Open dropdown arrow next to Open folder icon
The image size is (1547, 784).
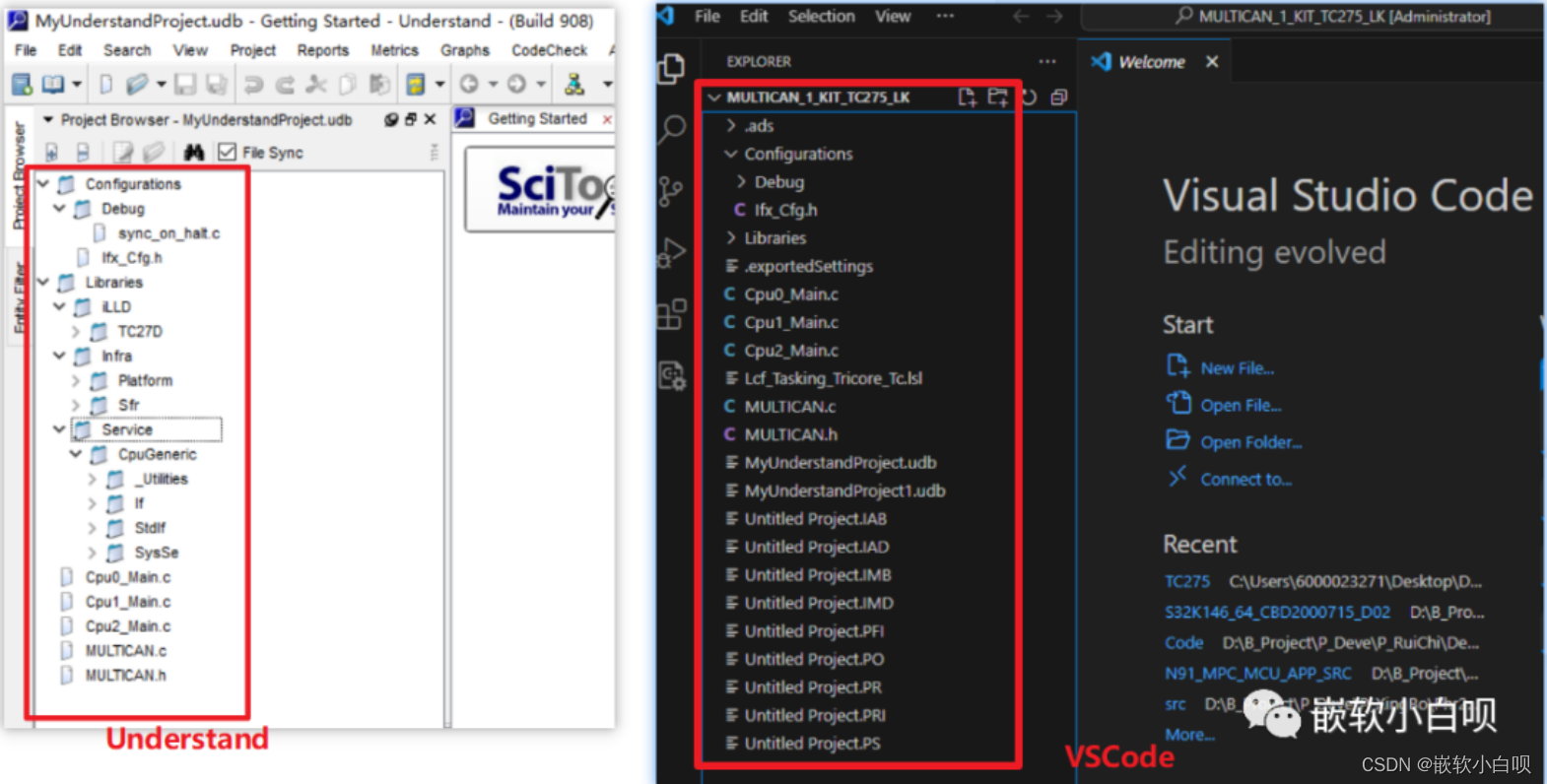point(161,85)
